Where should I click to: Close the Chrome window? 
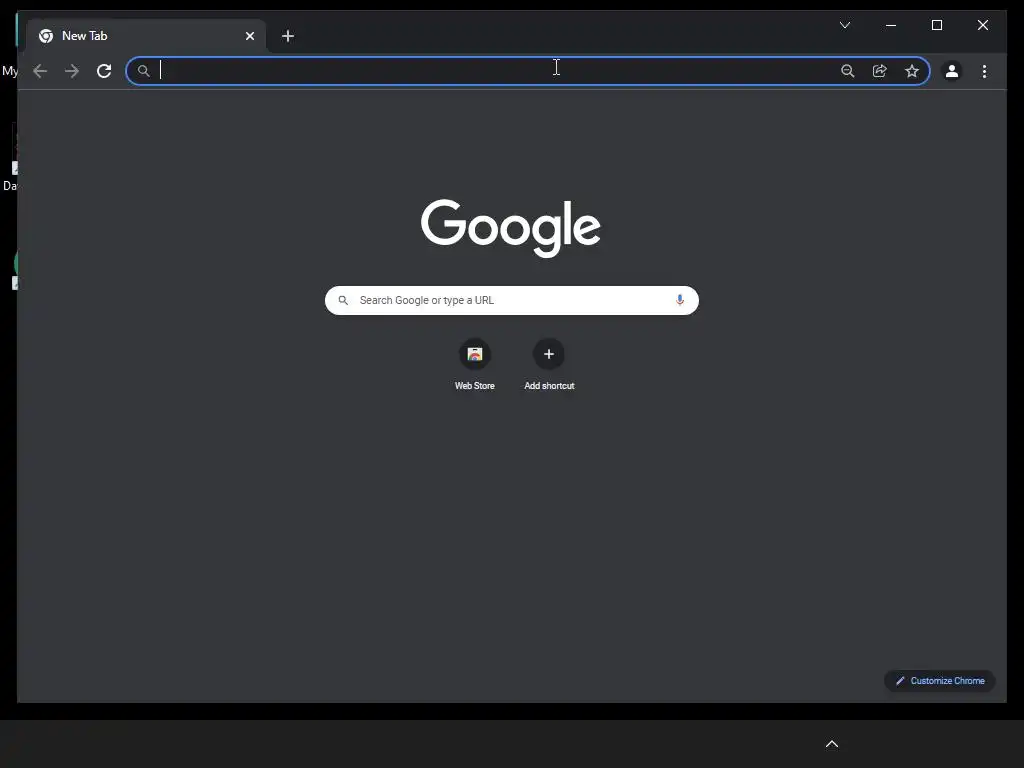point(983,25)
